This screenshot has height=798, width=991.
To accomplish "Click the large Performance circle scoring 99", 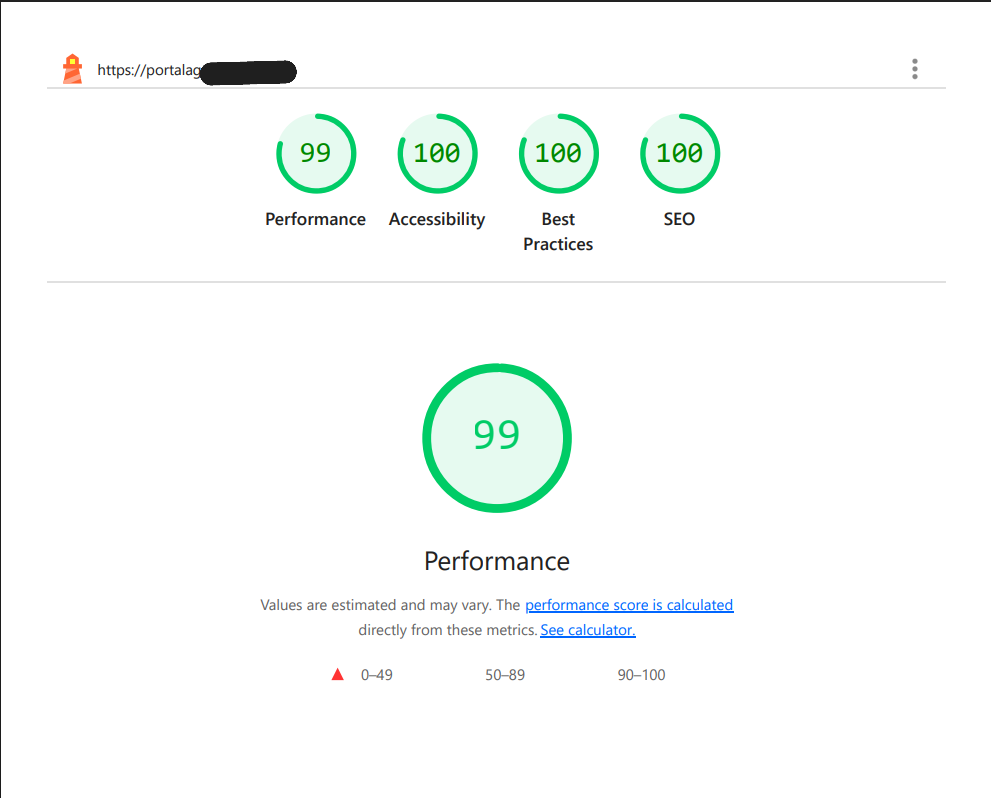I will tap(497, 438).
